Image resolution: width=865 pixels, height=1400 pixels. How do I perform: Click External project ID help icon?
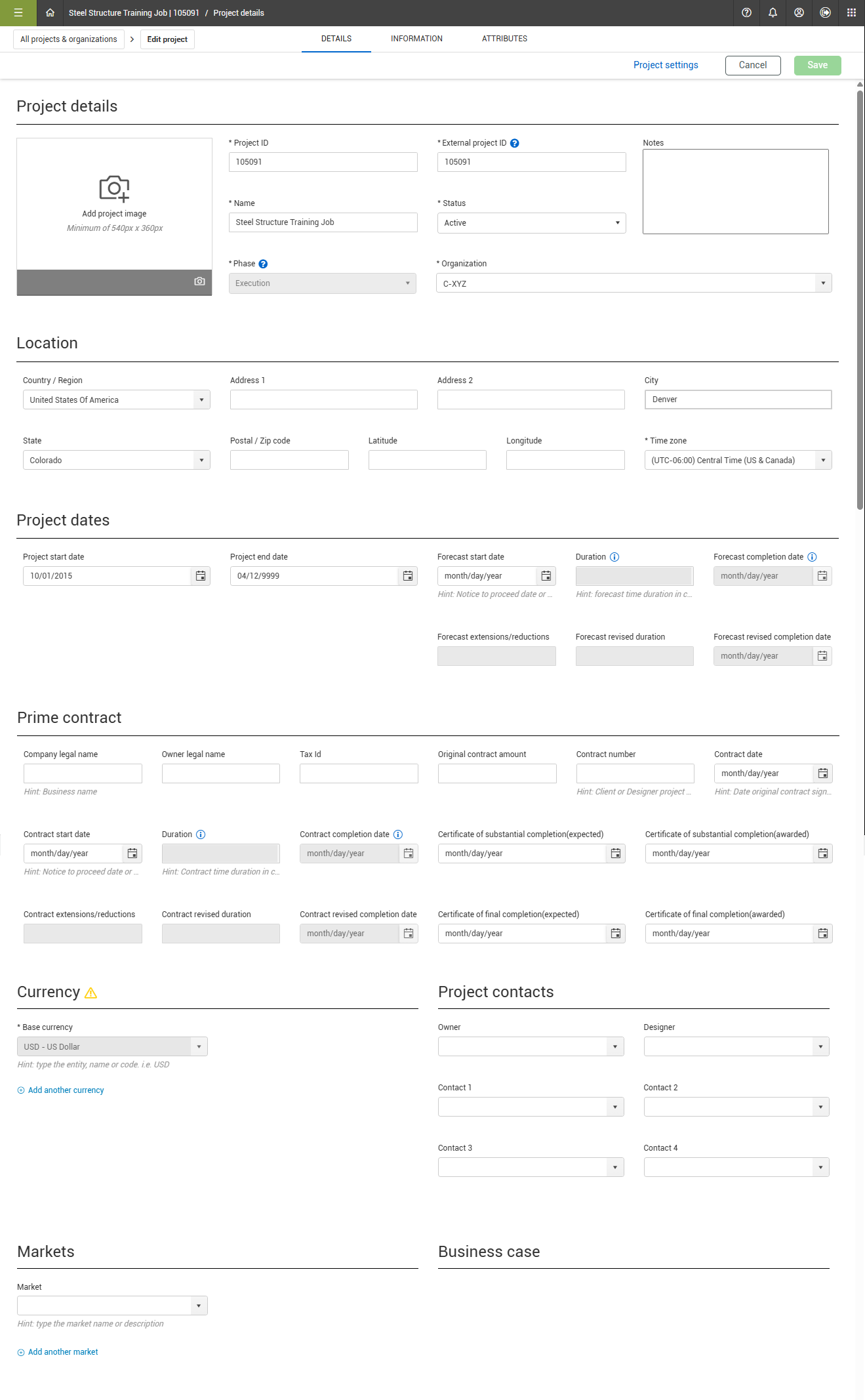click(515, 143)
